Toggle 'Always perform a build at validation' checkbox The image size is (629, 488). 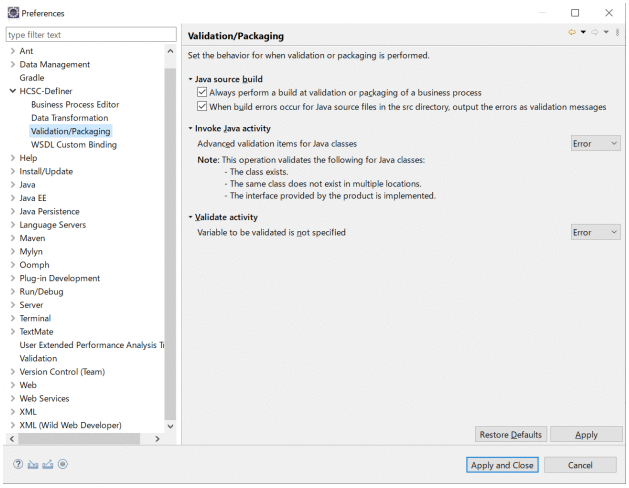click(202, 92)
